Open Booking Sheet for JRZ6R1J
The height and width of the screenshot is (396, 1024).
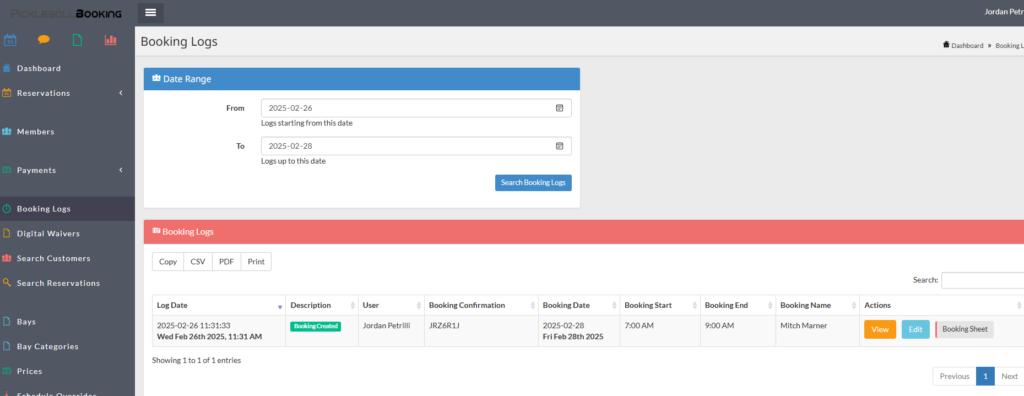[x=965, y=329]
